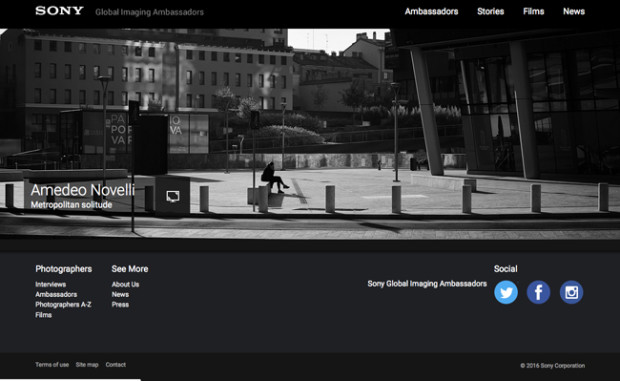
Task: Open the Twitter social icon
Action: click(x=506, y=292)
